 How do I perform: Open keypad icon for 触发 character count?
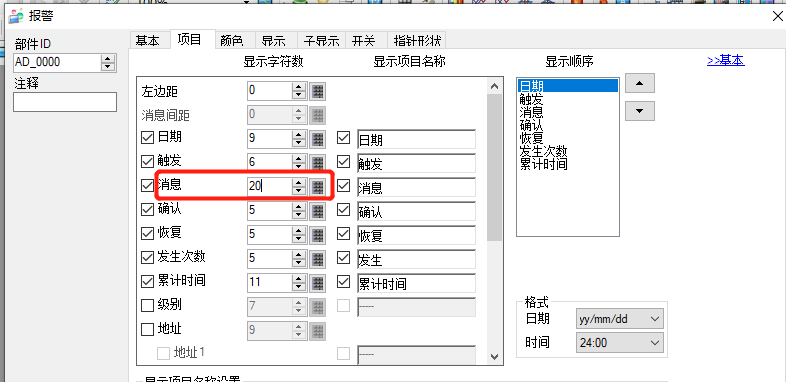[317, 162]
